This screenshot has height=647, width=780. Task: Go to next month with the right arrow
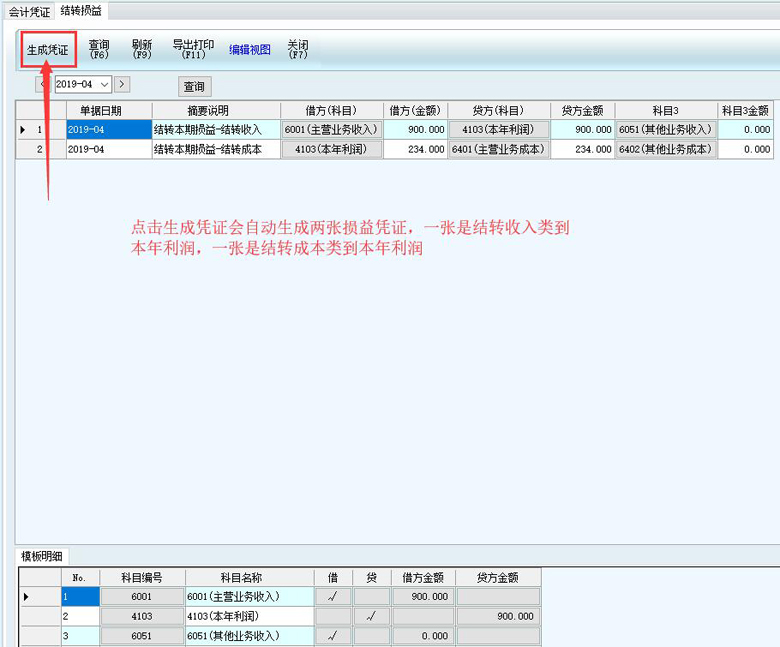coord(122,85)
